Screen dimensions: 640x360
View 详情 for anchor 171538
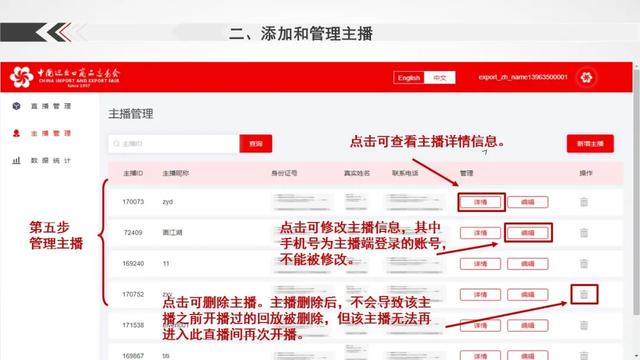[480, 325]
